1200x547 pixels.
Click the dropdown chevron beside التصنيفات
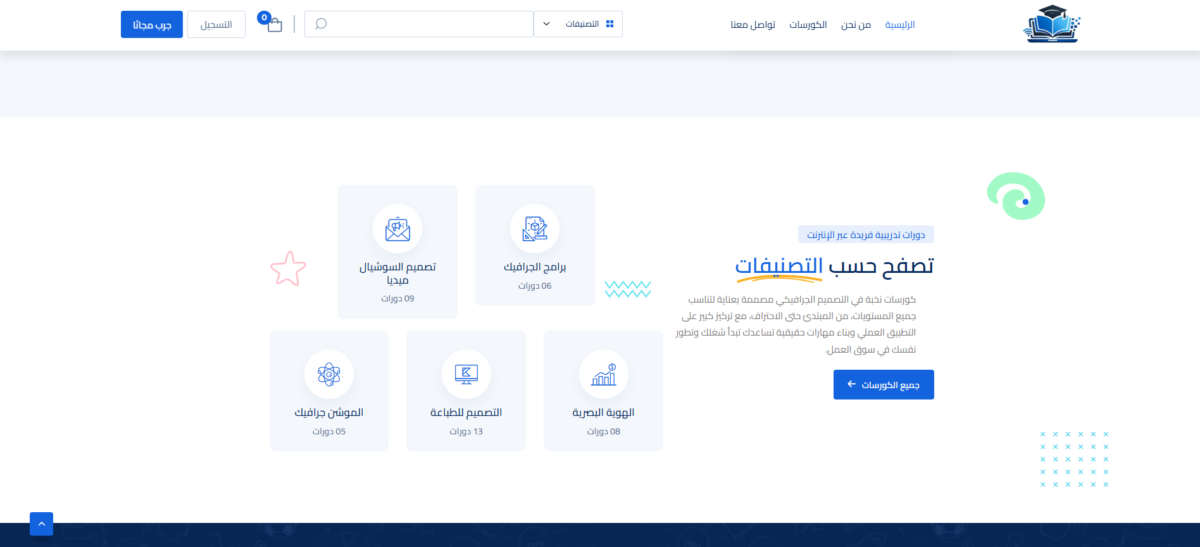547,24
